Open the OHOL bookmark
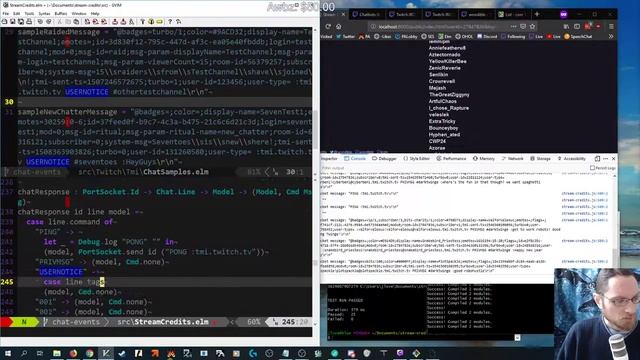Image resolution: width=640 pixels, height=360 pixels. pos(464,36)
